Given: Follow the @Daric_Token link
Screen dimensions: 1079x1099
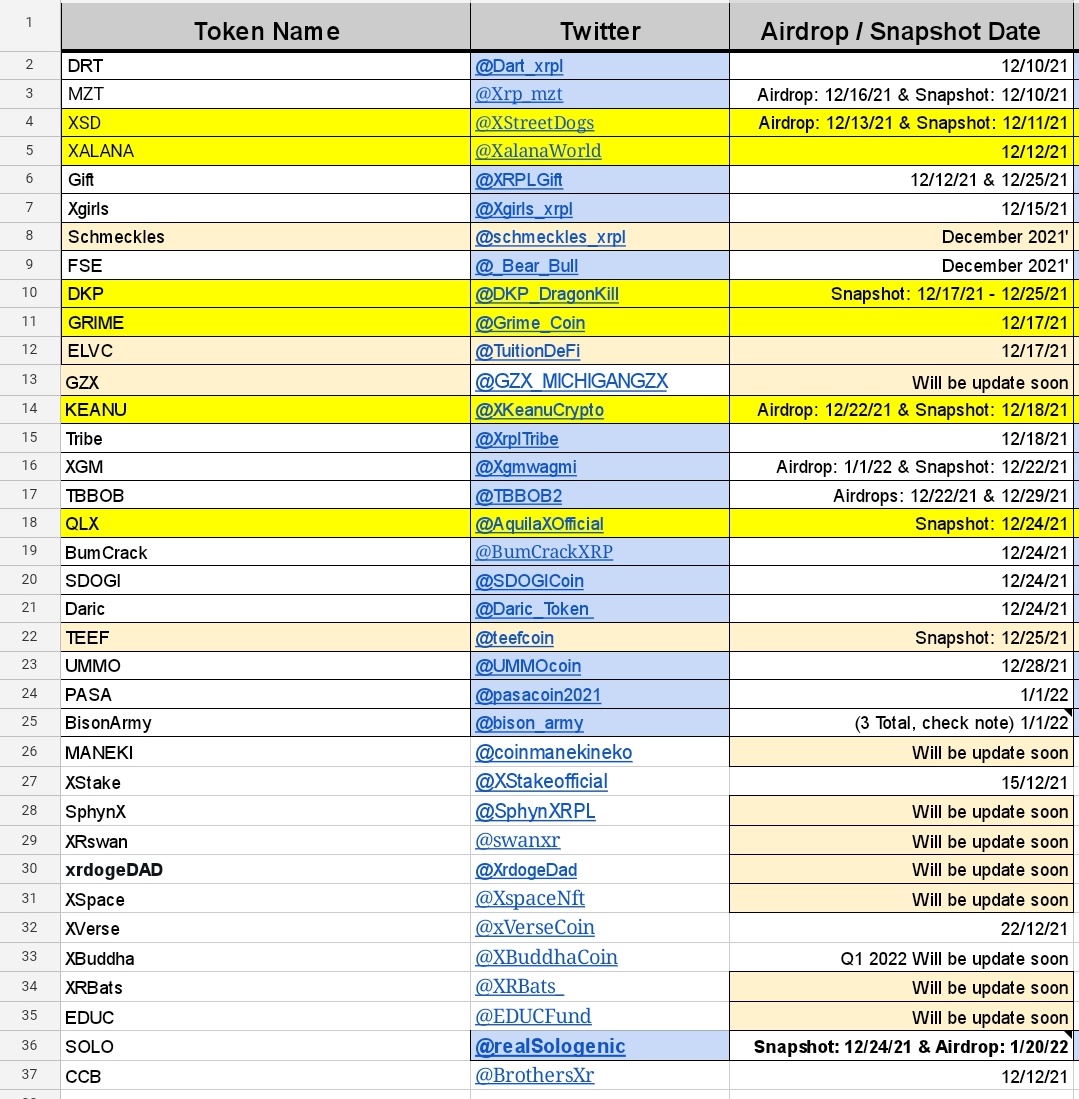Looking at the screenshot, I should 534,608.
